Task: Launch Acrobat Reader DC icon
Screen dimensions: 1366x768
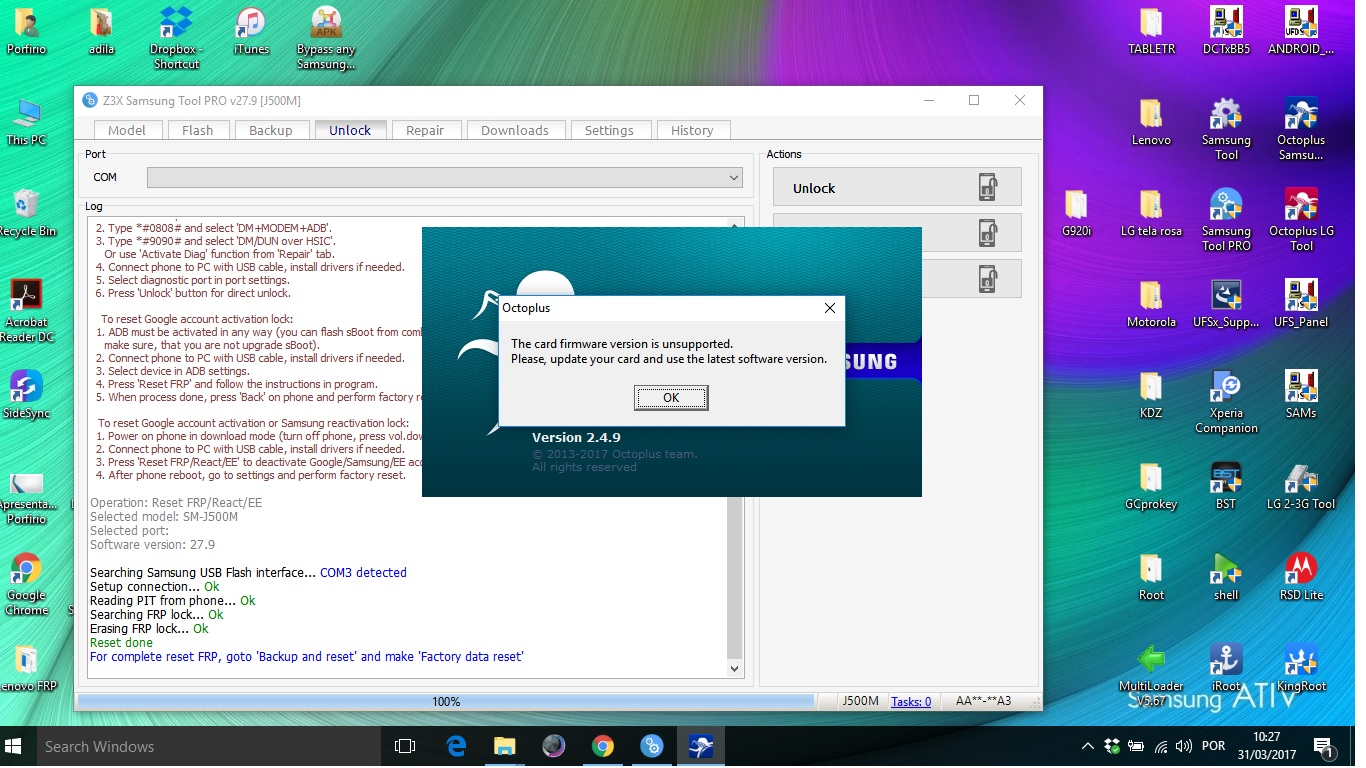Action: coord(27,311)
